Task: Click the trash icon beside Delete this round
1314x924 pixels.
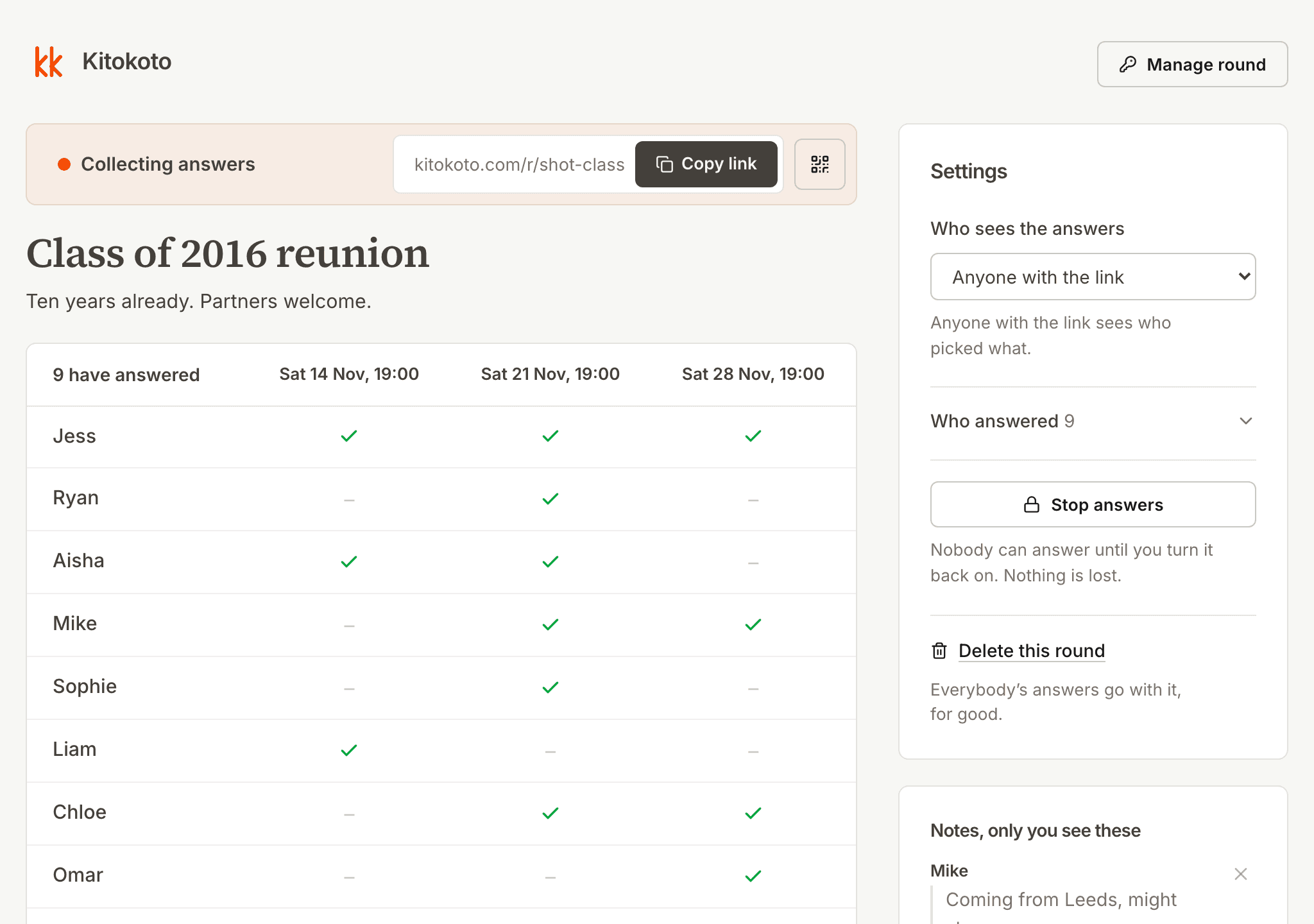Action: click(x=939, y=651)
